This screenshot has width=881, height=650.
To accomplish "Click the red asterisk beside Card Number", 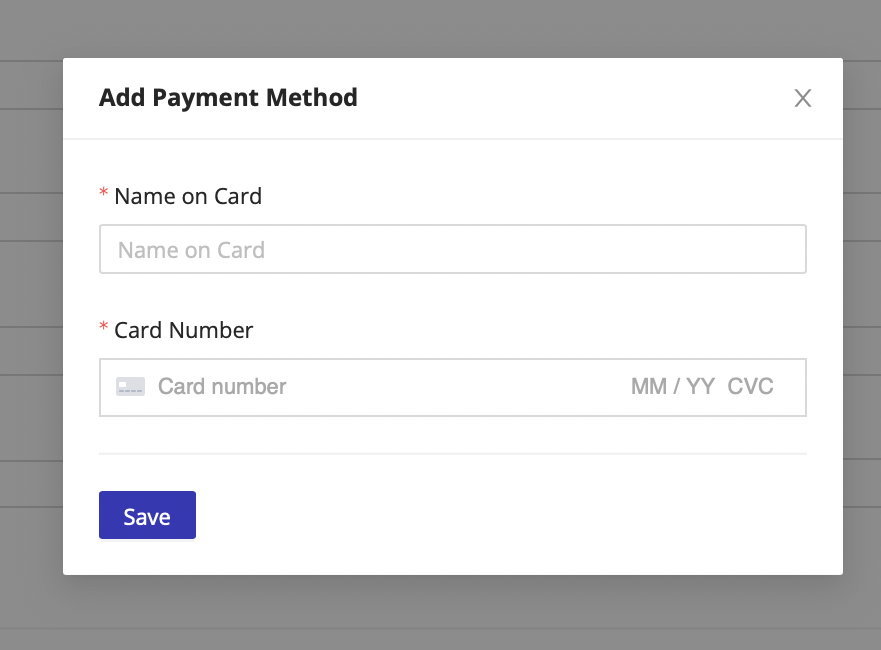I will pyautogui.click(x=103, y=329).
